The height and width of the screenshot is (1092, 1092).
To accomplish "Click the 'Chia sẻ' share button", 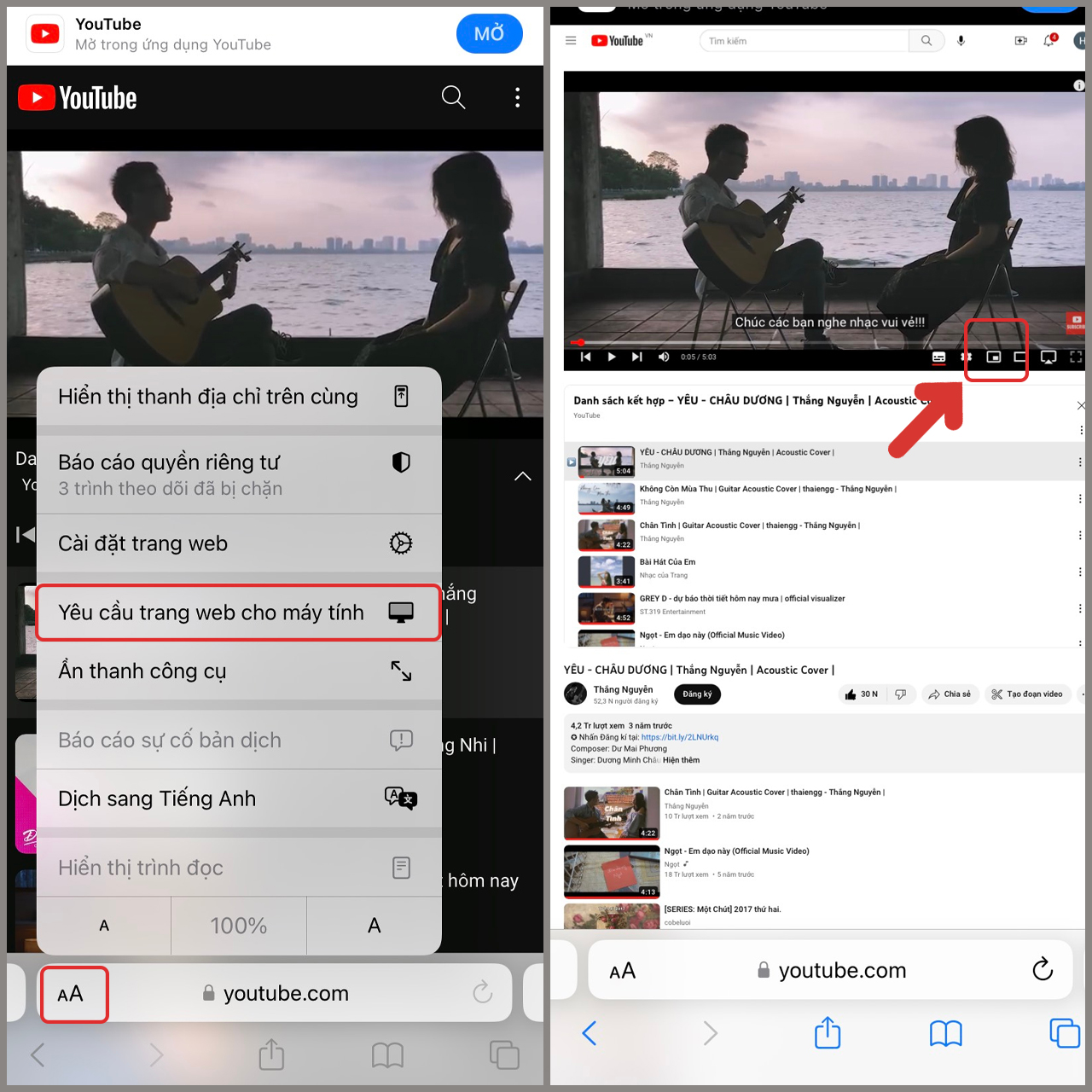I will point(950,694).
